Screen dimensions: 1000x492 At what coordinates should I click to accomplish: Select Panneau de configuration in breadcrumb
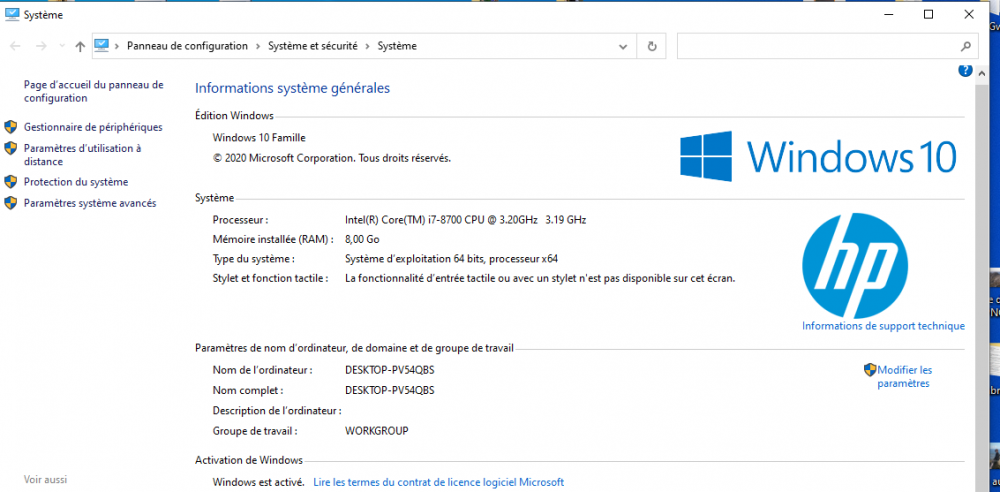[x=187, y=46]
